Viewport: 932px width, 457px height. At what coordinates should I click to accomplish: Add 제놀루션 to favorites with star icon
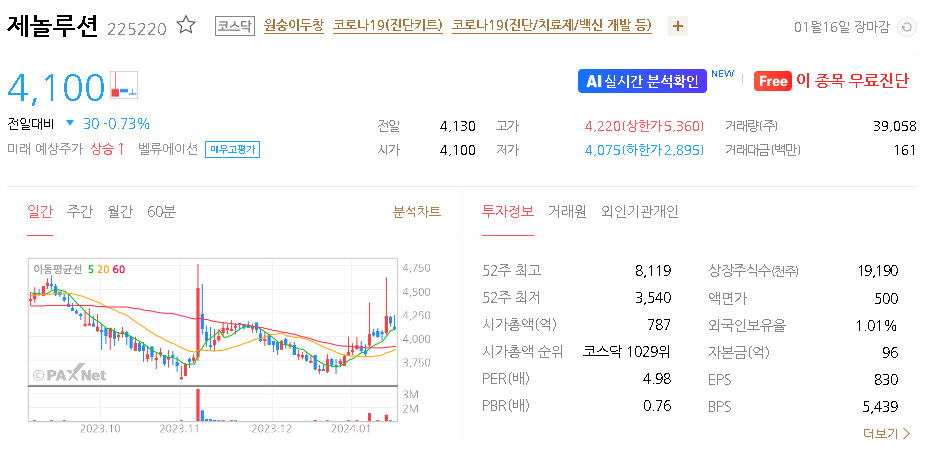[x=187, y=26]
